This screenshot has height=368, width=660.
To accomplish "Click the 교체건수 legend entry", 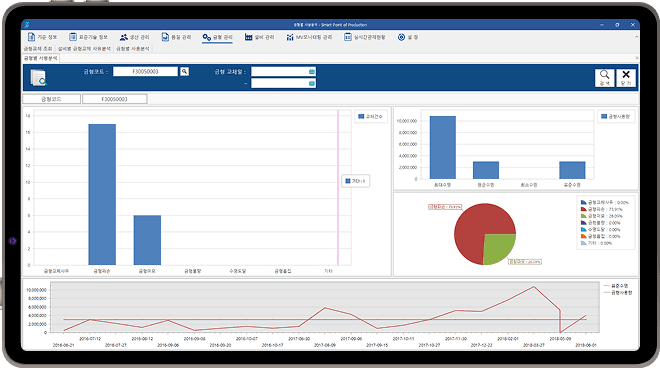I will 370,117.
